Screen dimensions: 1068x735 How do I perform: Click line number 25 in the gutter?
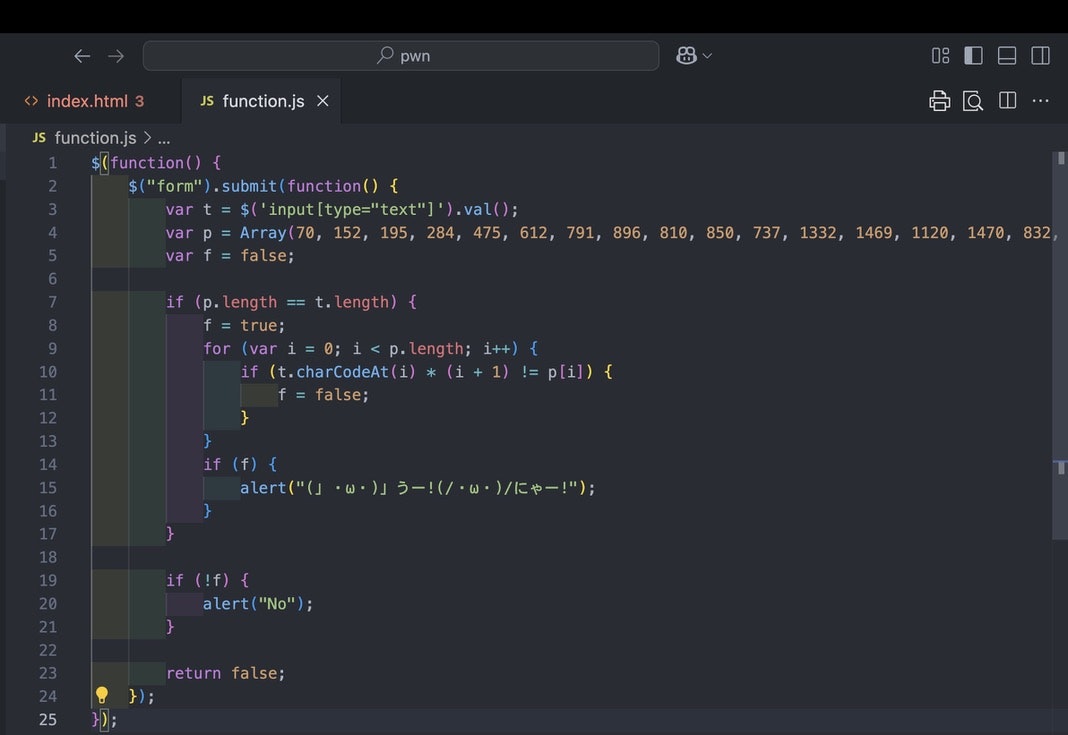(48, 720)
